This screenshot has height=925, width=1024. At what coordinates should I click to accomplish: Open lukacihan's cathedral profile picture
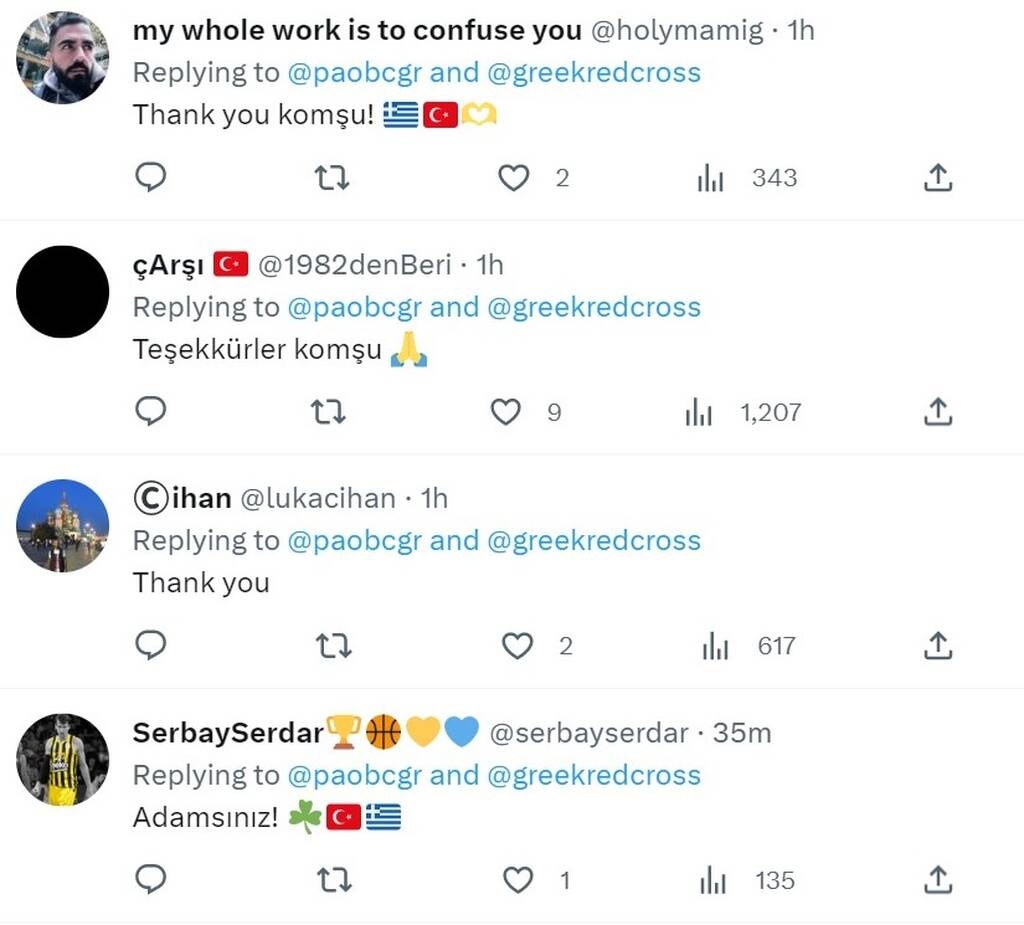(62, 526)
